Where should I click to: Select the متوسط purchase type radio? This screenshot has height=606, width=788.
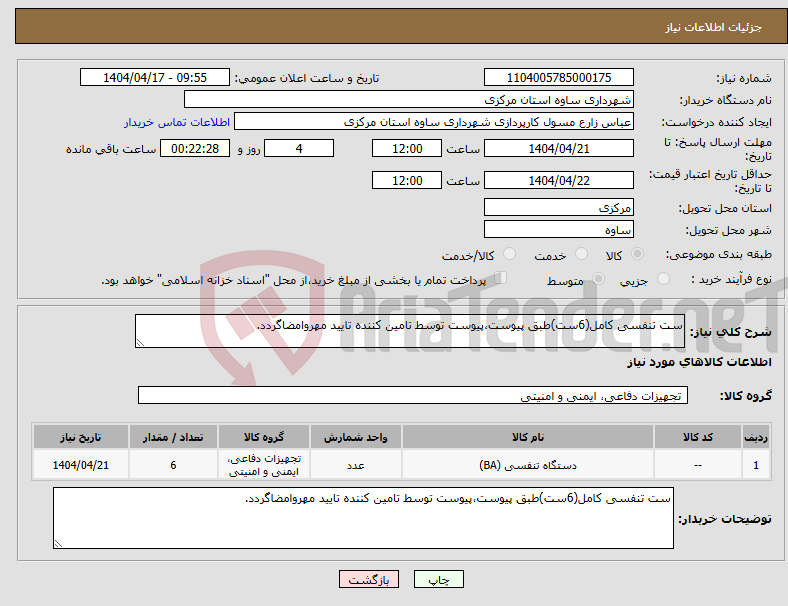[598, 278]
